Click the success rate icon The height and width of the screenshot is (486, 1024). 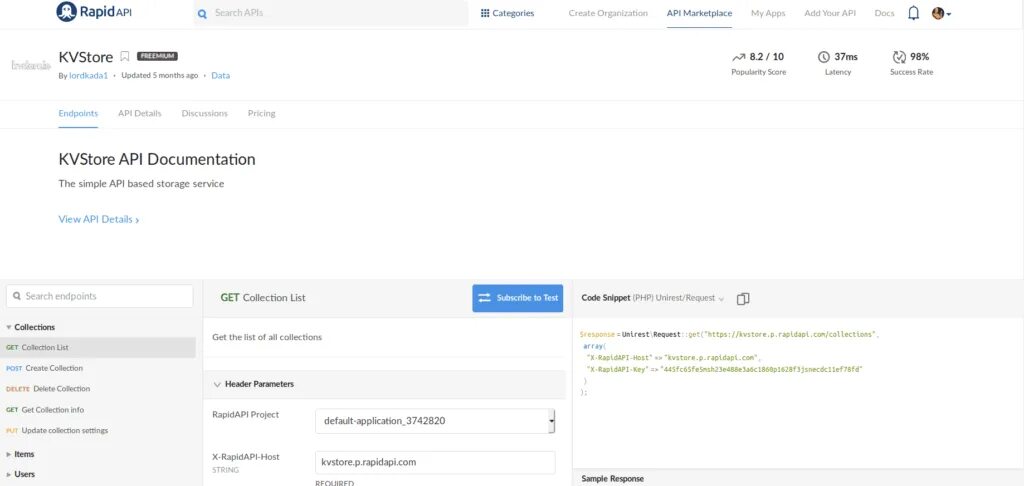899,57
